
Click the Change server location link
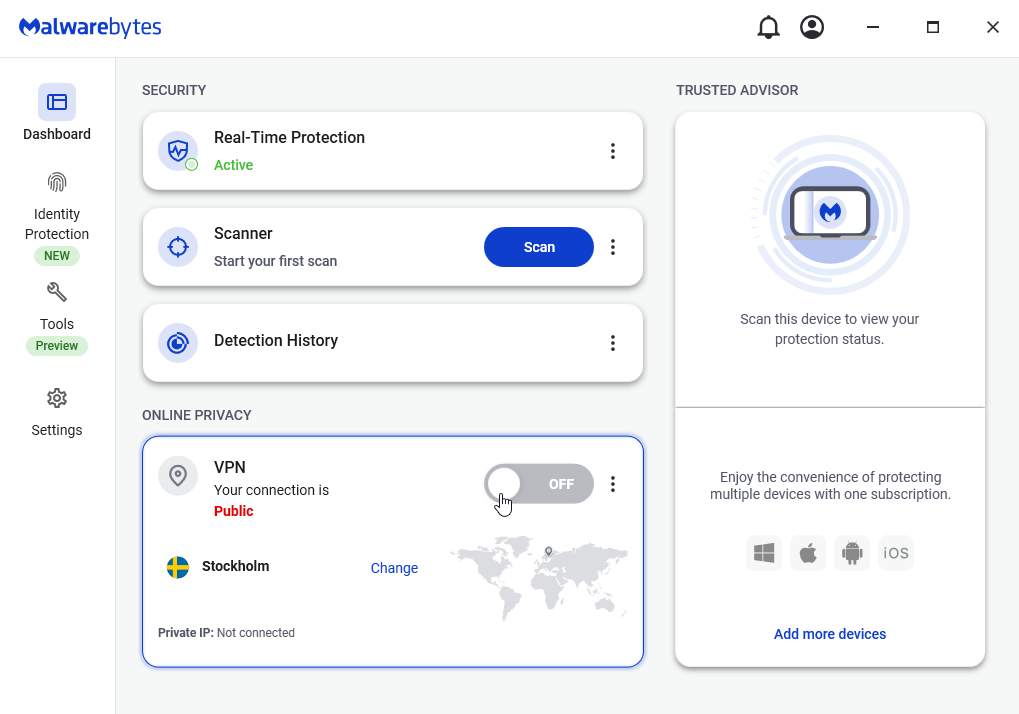[x=394, y=568]
